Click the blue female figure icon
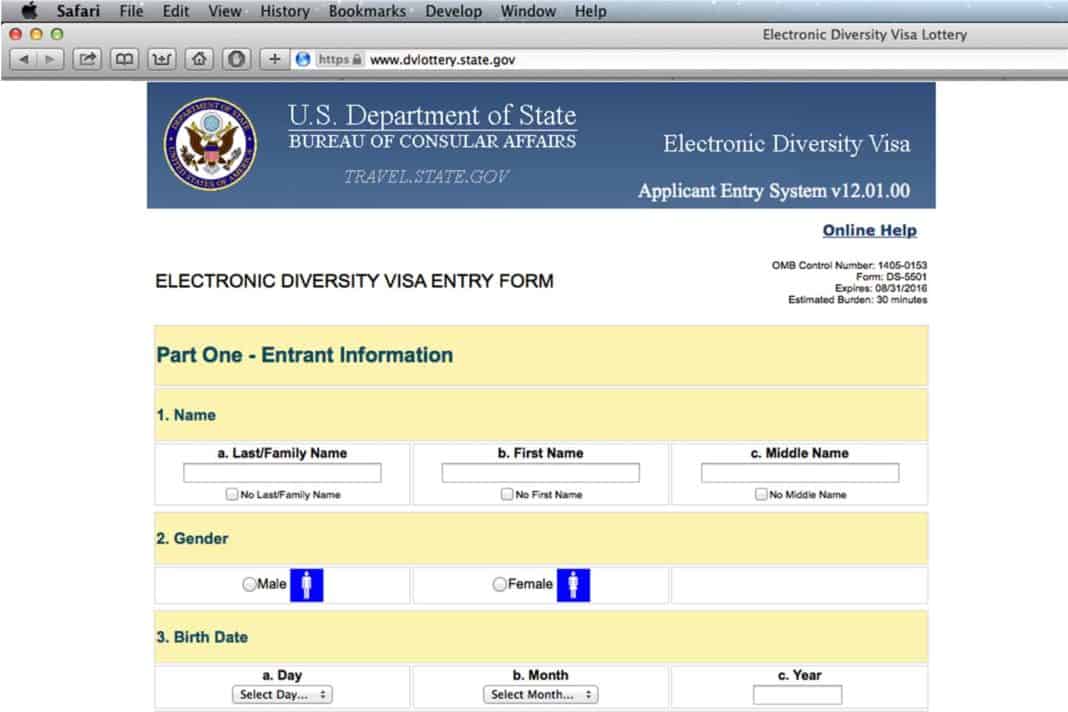 pos(573,585)
